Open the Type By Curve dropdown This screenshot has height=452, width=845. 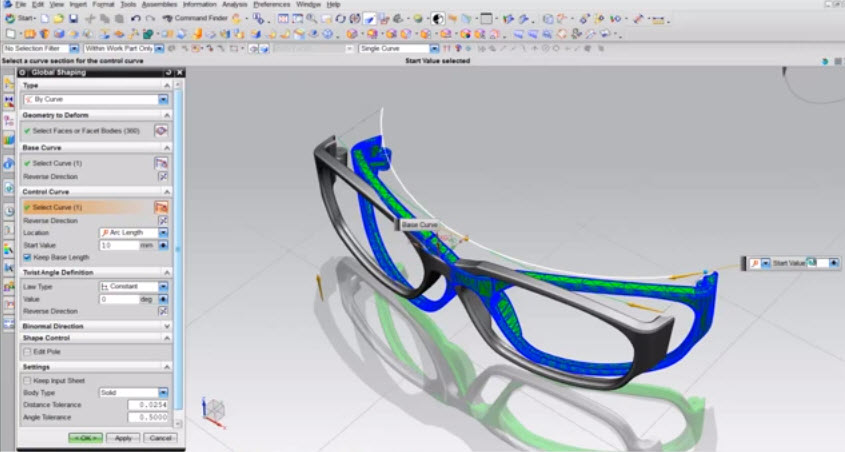(163, 99)
